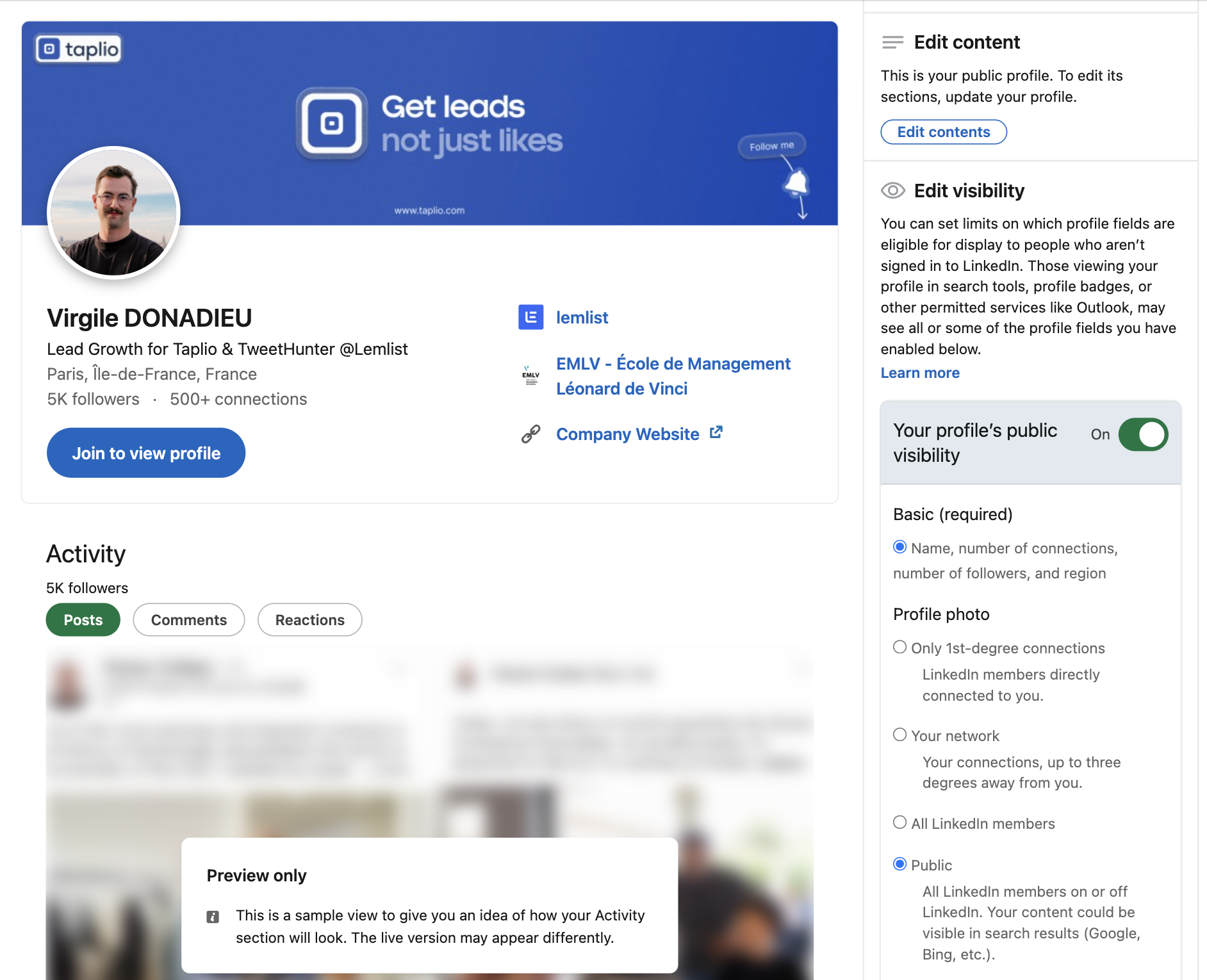Select the All LinkedIn members radio option
This screenshot has width=1207, height=980.
point(899,822)
